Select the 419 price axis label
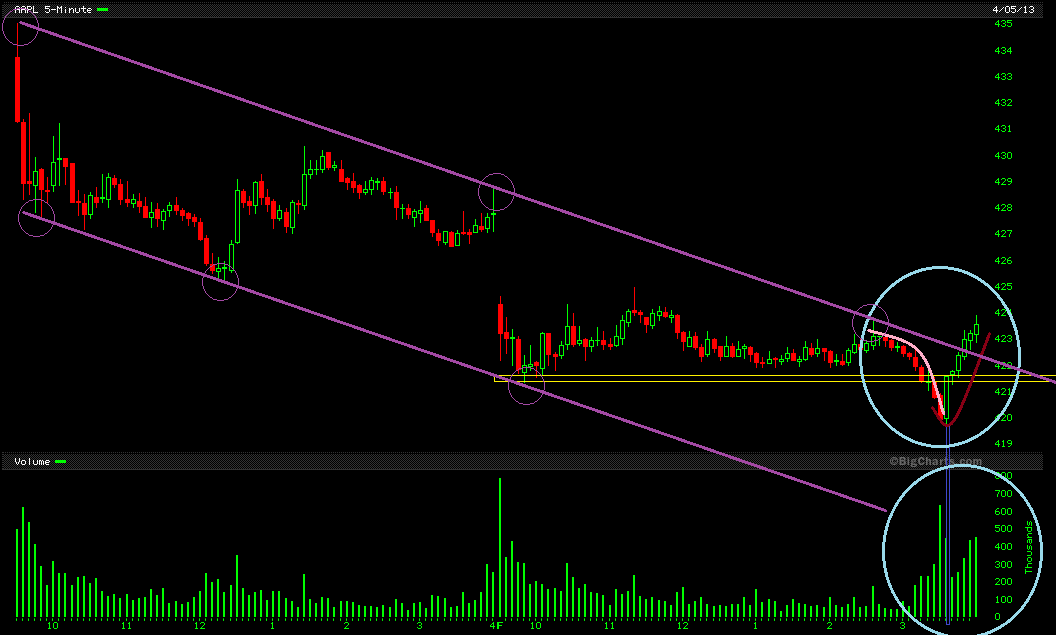Image resolution: width=1056 pixels, height=635 pixels. [x=1003, y=444]
